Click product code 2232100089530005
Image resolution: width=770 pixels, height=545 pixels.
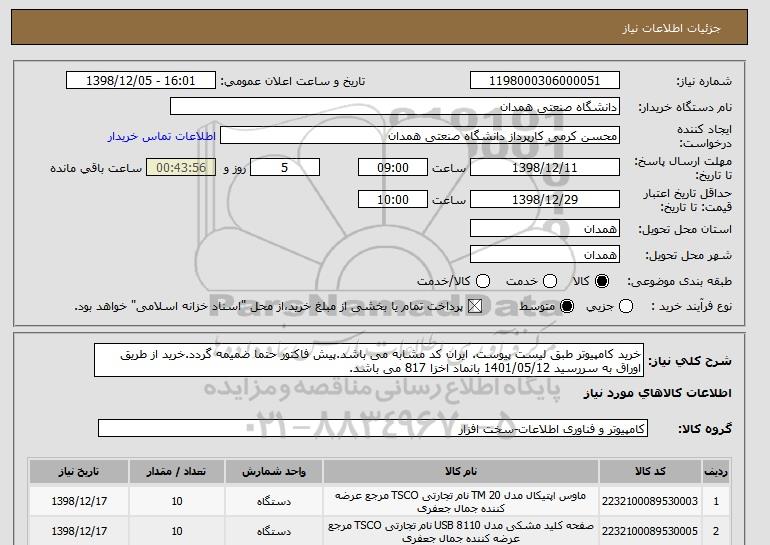(650, 531)
